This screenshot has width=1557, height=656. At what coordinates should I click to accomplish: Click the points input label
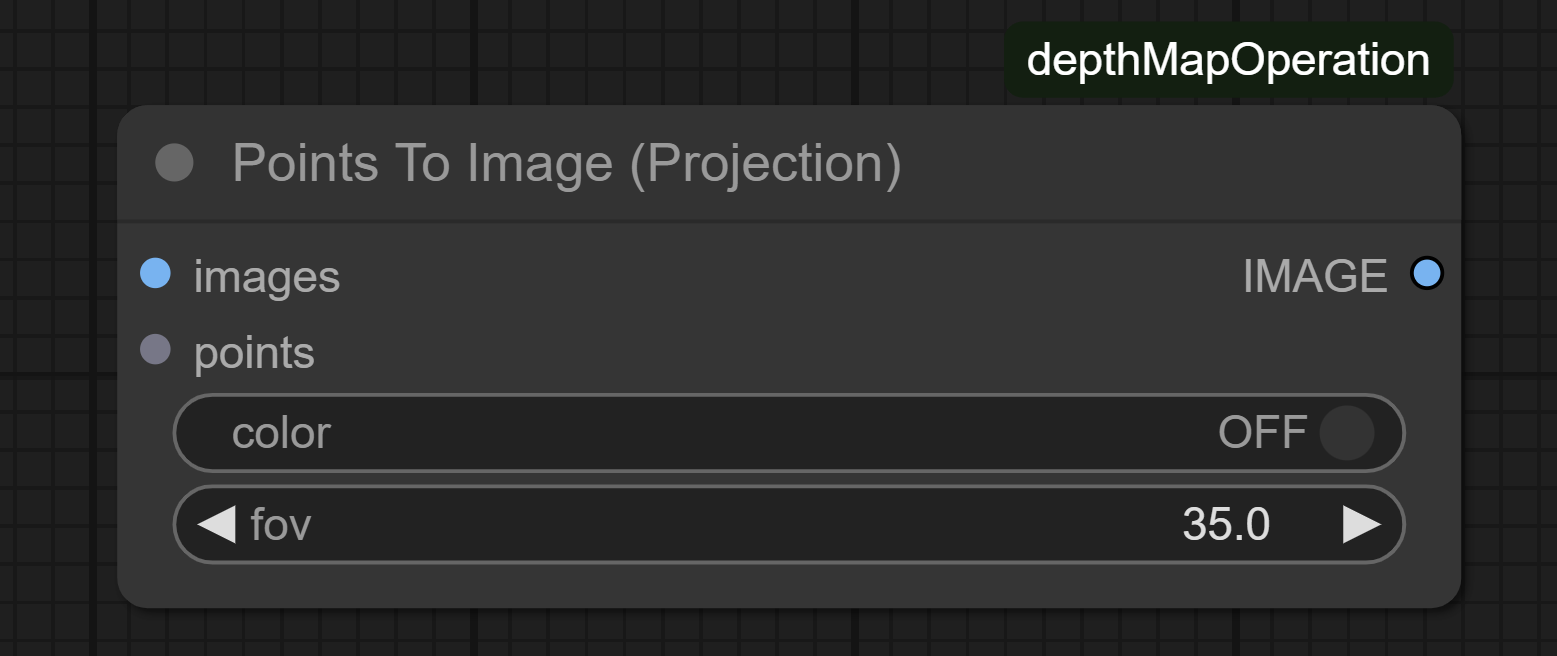point(254,353)
